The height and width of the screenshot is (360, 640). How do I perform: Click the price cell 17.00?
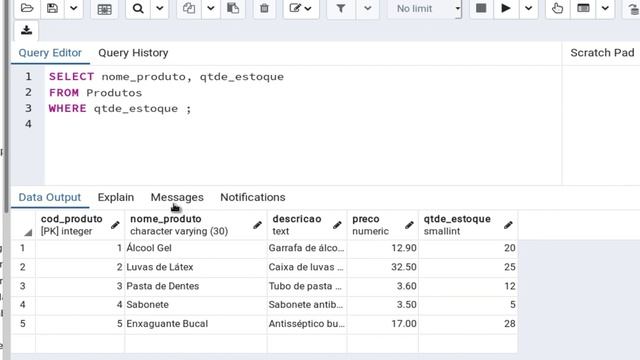(383, 324)
